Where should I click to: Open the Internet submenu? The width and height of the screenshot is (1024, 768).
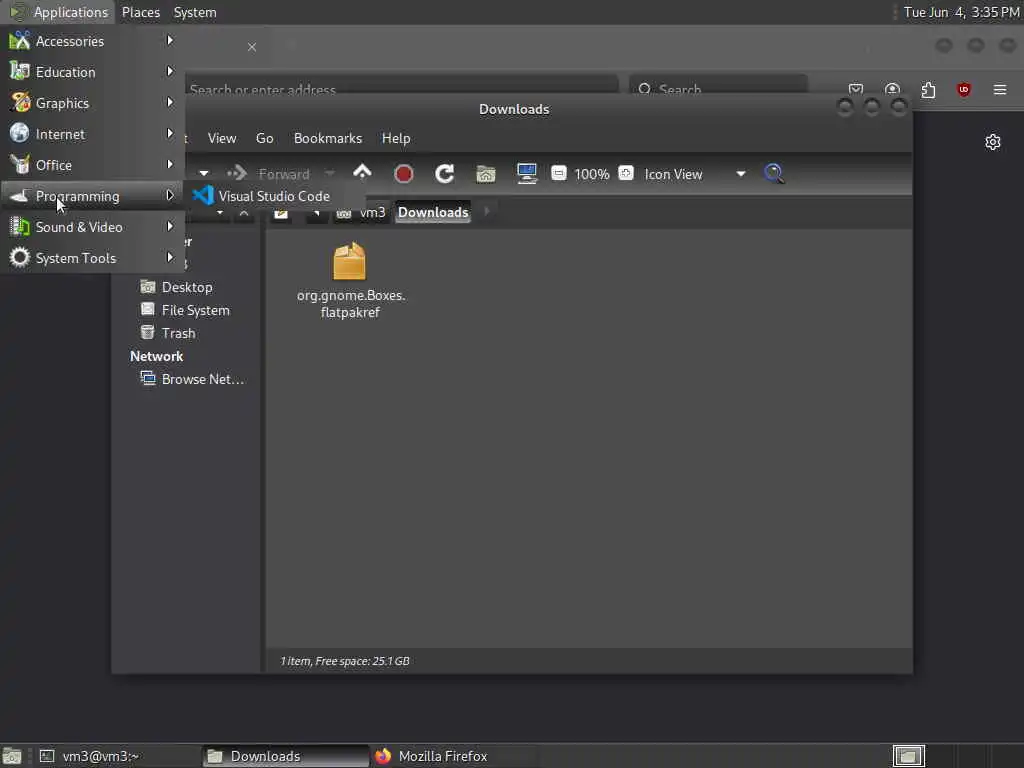92,134
